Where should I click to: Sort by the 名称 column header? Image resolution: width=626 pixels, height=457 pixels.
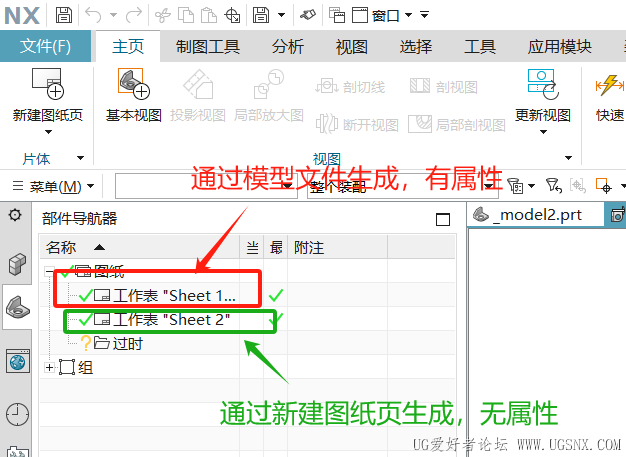click(140, 247)
